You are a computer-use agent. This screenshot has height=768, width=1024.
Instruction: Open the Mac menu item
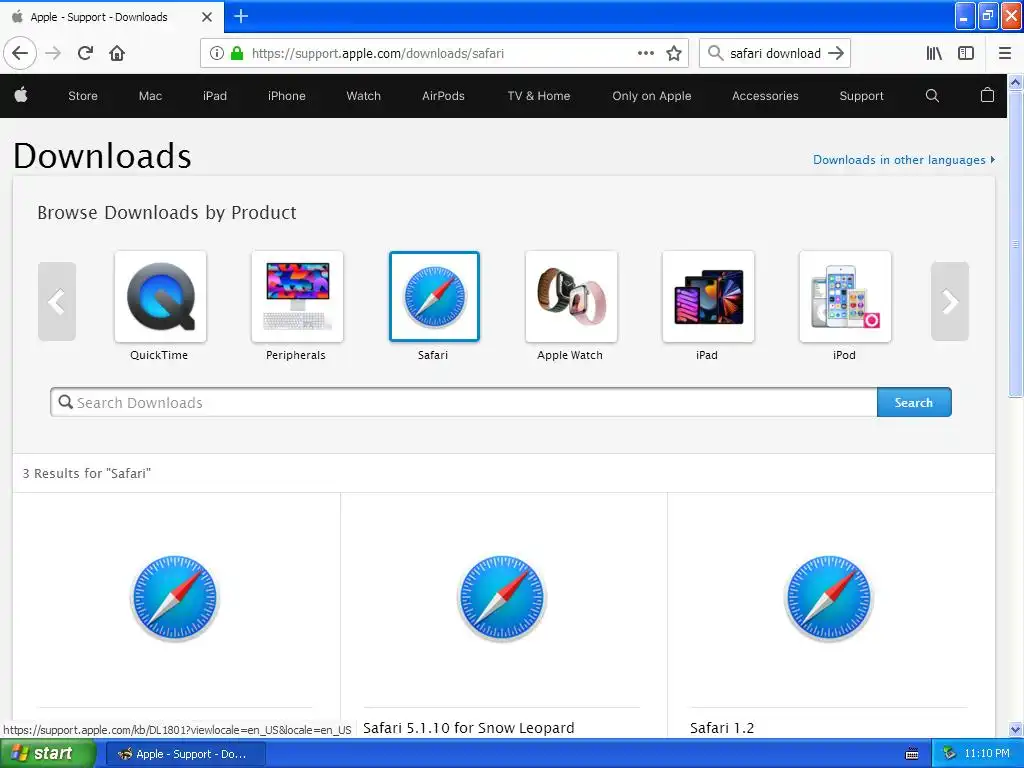(x=150, y=95)
